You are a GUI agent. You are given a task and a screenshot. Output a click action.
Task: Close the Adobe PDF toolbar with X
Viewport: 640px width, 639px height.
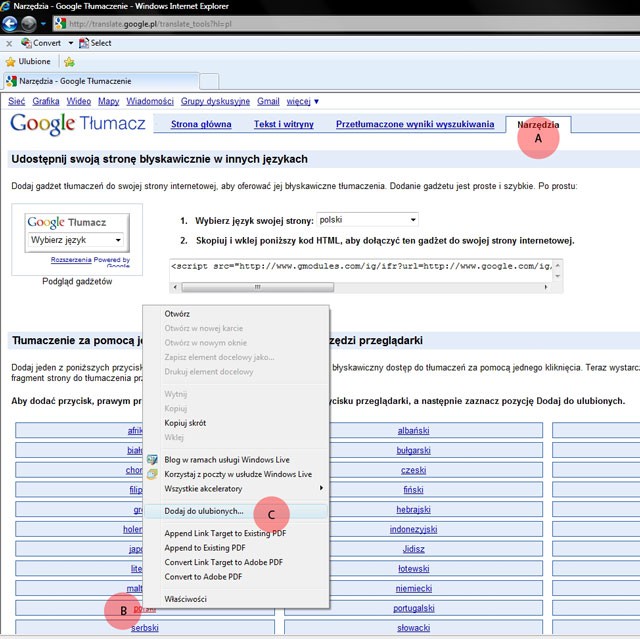click(x=9, y=43)
